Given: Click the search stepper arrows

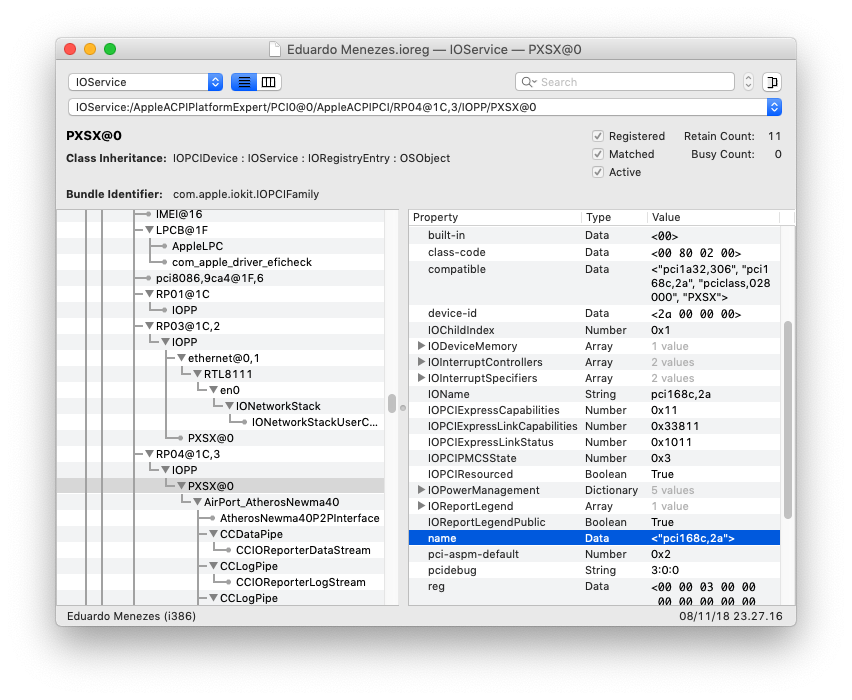Looking at the screenshot, I should [x=748, y=82].
